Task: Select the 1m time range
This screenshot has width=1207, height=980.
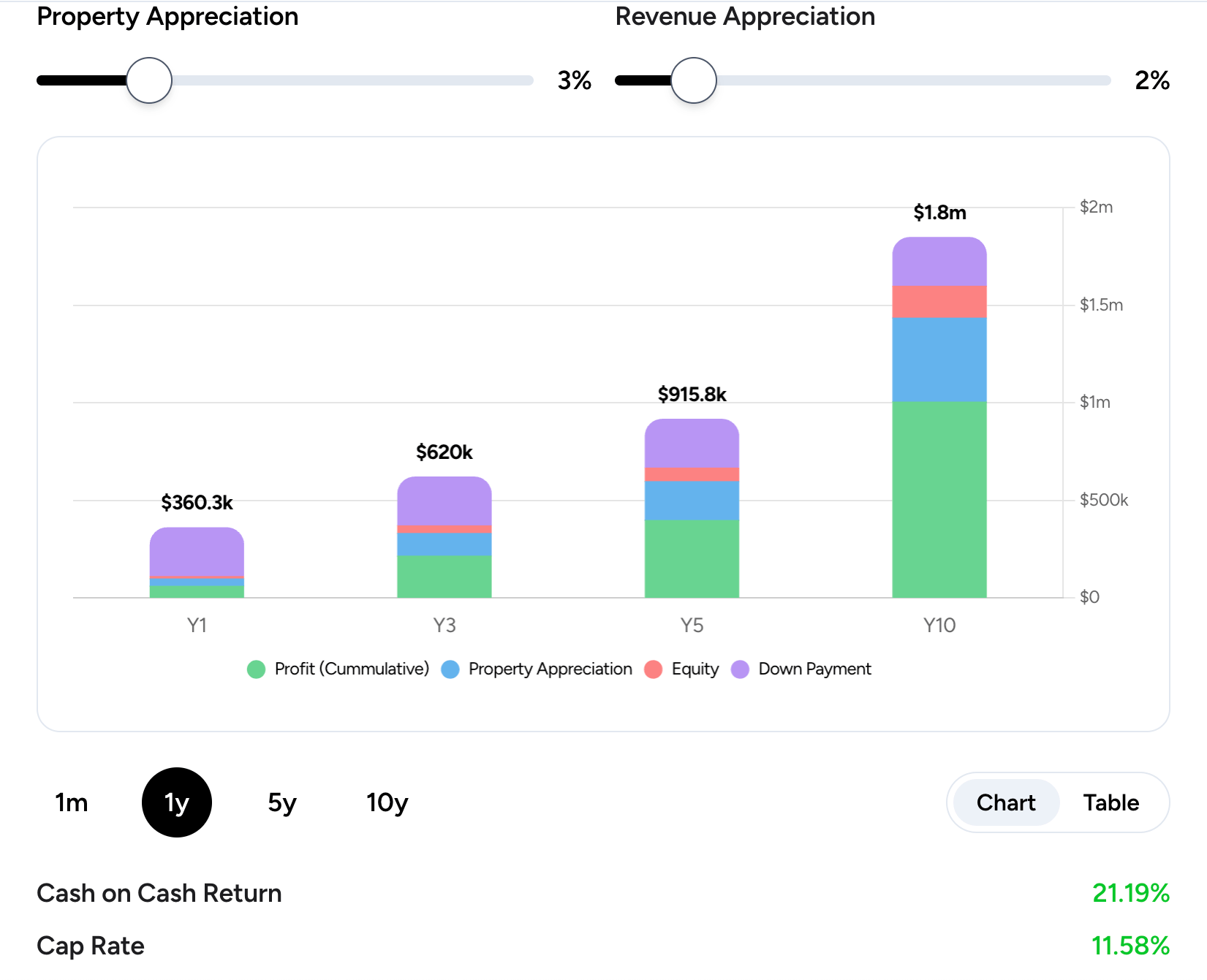Action: coord(72,802)
